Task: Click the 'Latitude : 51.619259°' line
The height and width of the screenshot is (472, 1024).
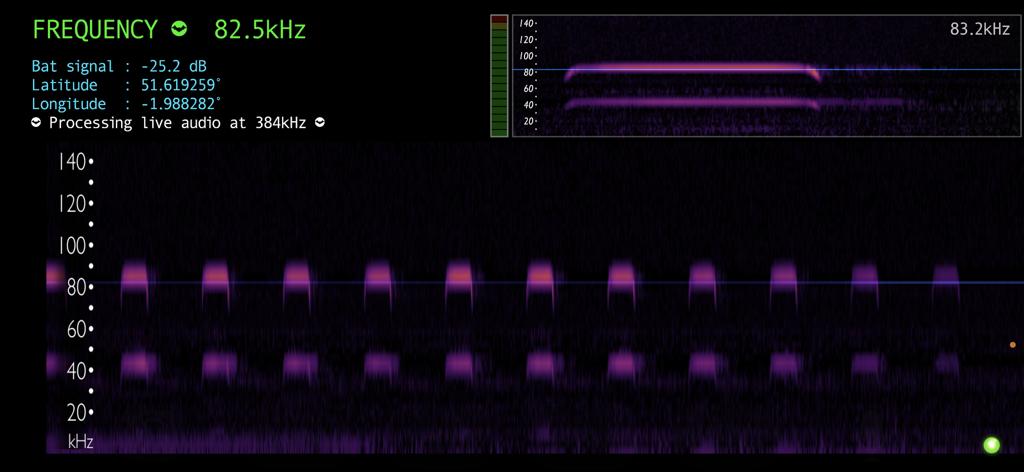Action: point(127,85)
